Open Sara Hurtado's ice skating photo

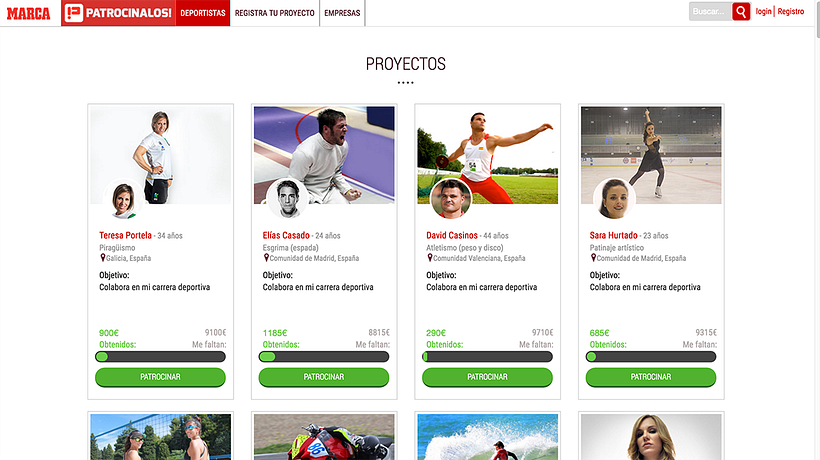[x=651, y=155]
